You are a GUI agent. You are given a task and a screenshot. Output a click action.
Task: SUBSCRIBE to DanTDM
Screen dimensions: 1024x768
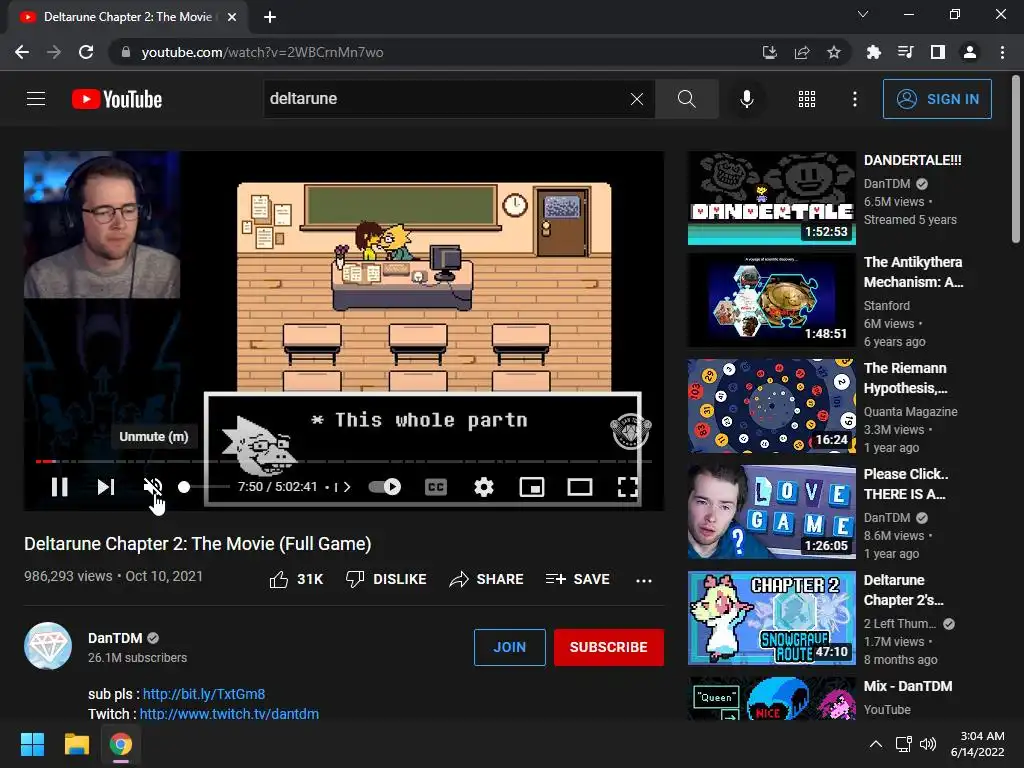[x=609, y=647]
